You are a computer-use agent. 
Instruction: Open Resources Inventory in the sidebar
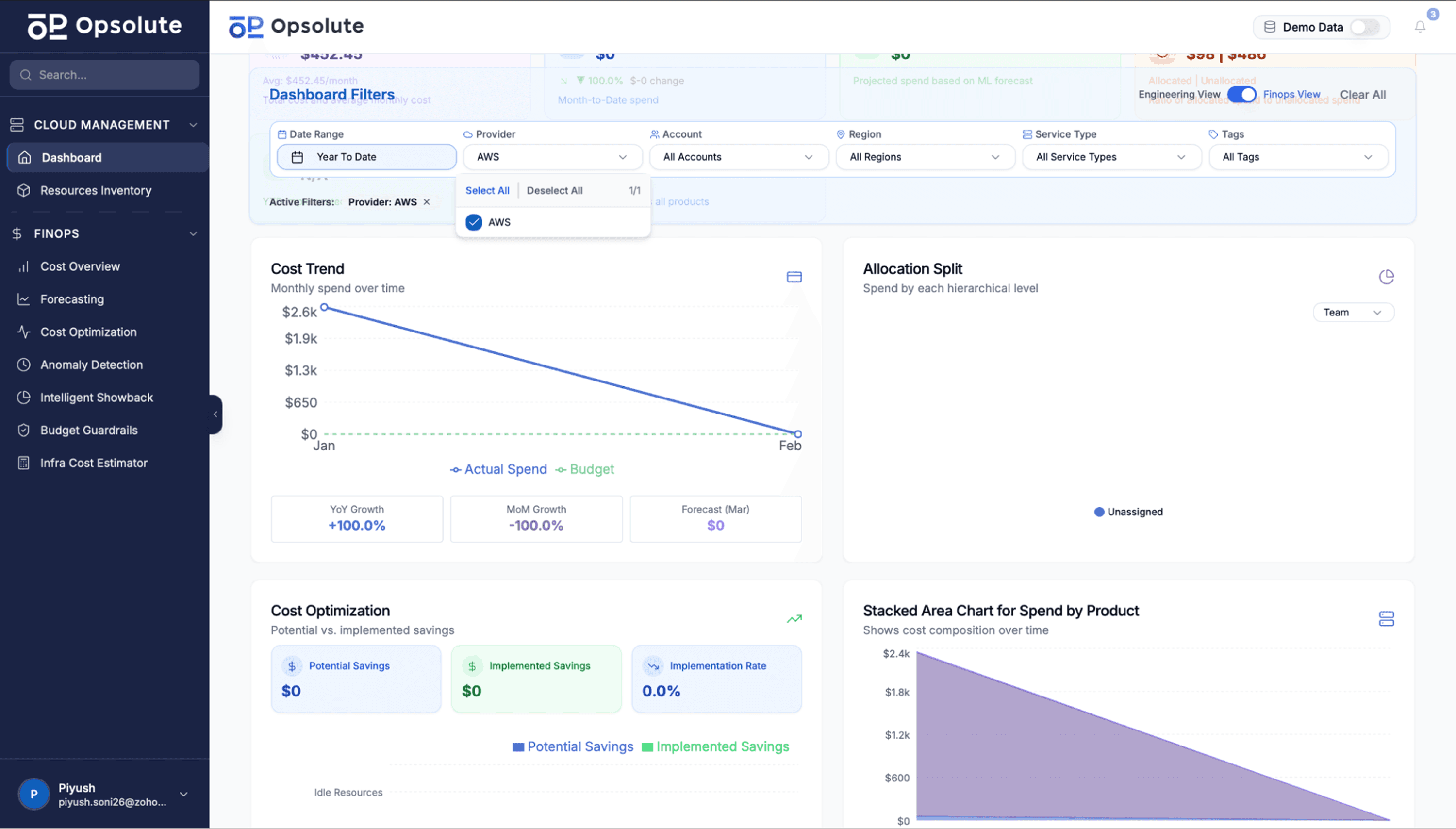(x=96, y=191)
